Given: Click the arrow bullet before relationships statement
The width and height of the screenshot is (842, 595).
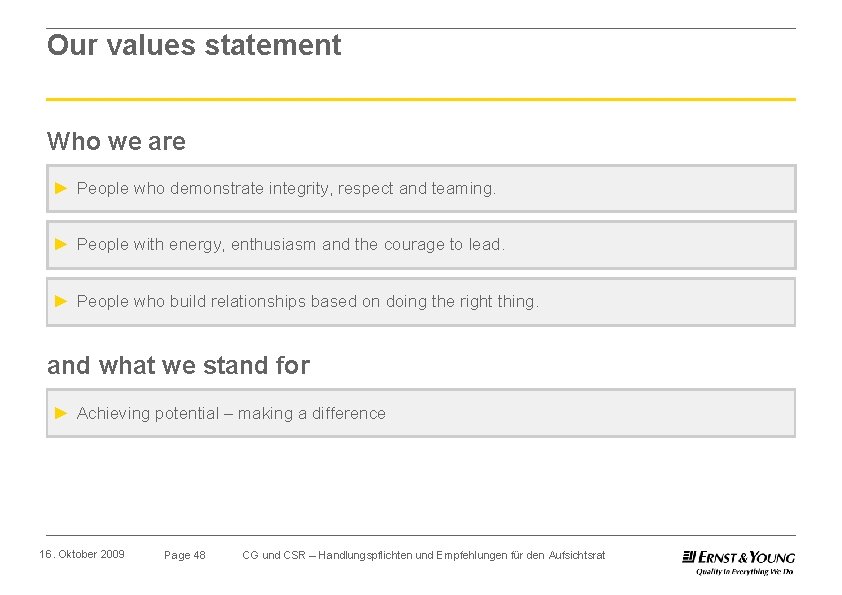Looking at the screenshot, I should (60, 301).
